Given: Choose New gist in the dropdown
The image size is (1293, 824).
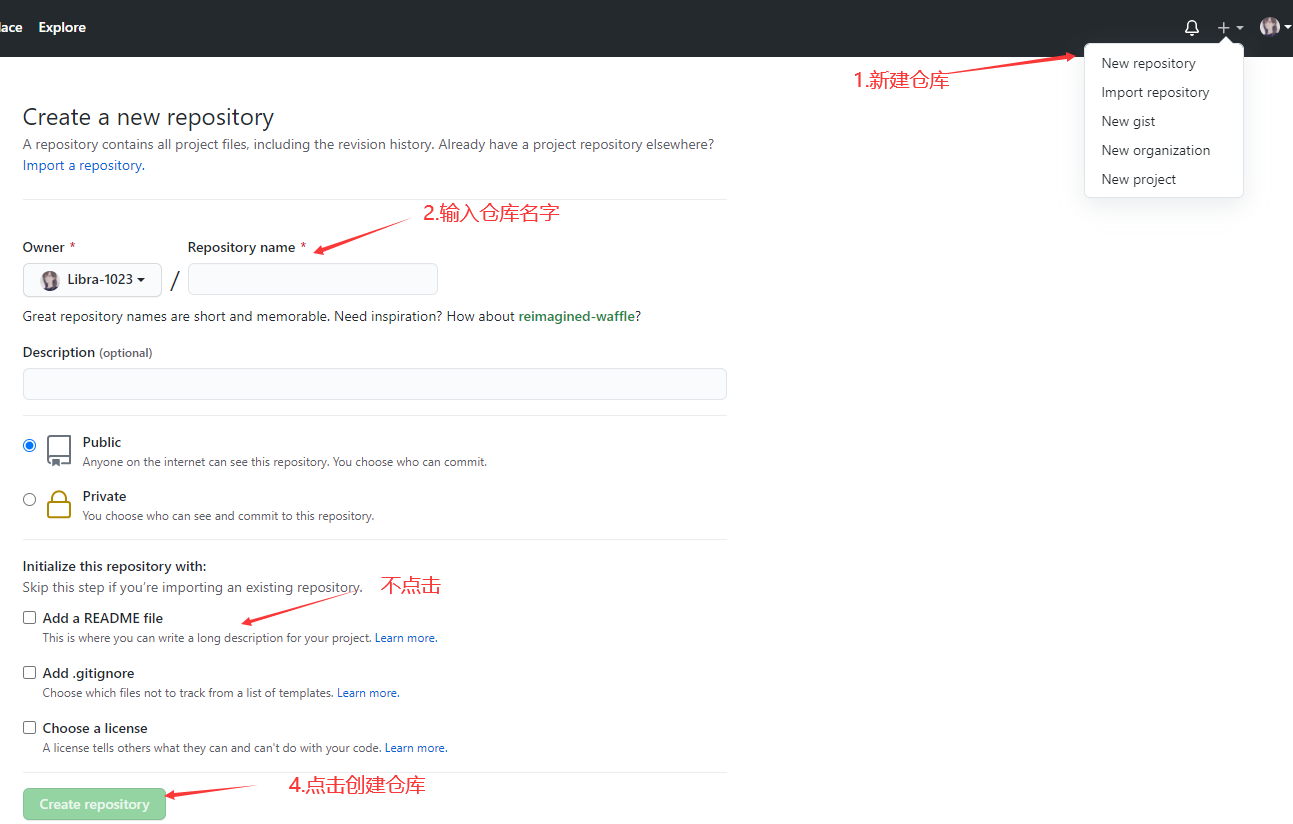Looking at the screenshot, I should pyautogui.click(x=1128, y=121).
